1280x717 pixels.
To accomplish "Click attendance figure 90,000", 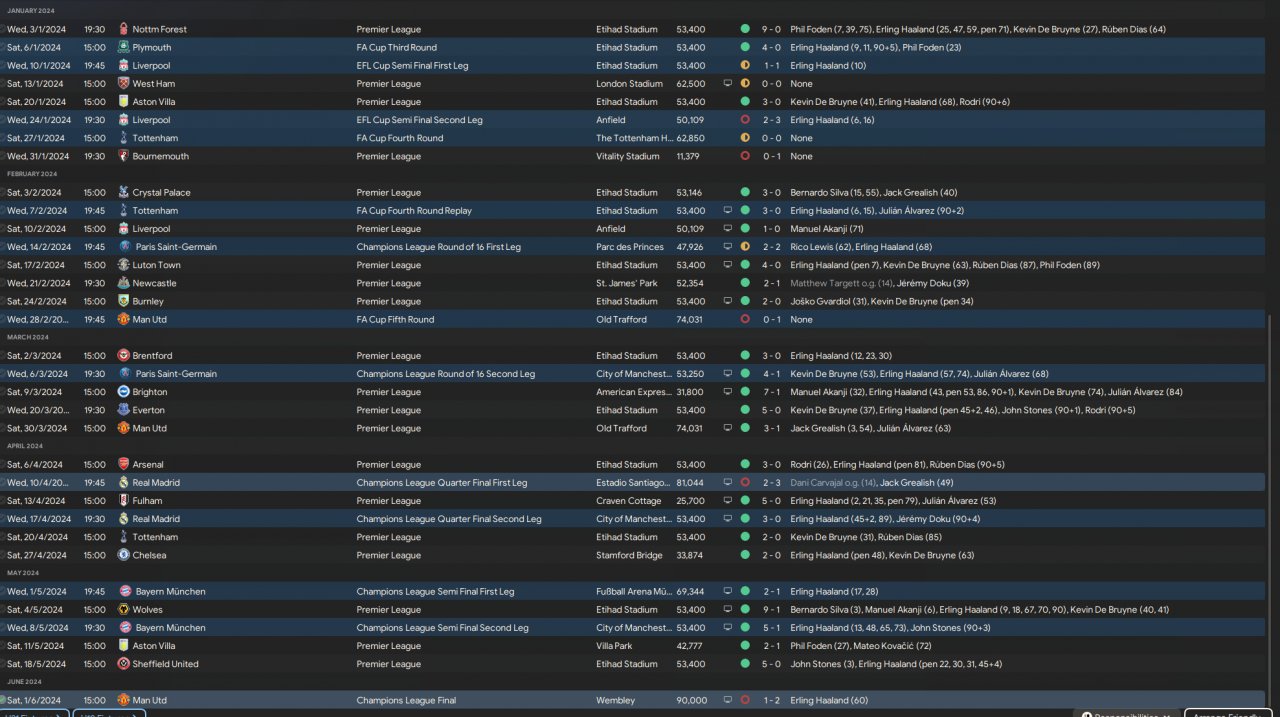I will [x=691, y=700].
